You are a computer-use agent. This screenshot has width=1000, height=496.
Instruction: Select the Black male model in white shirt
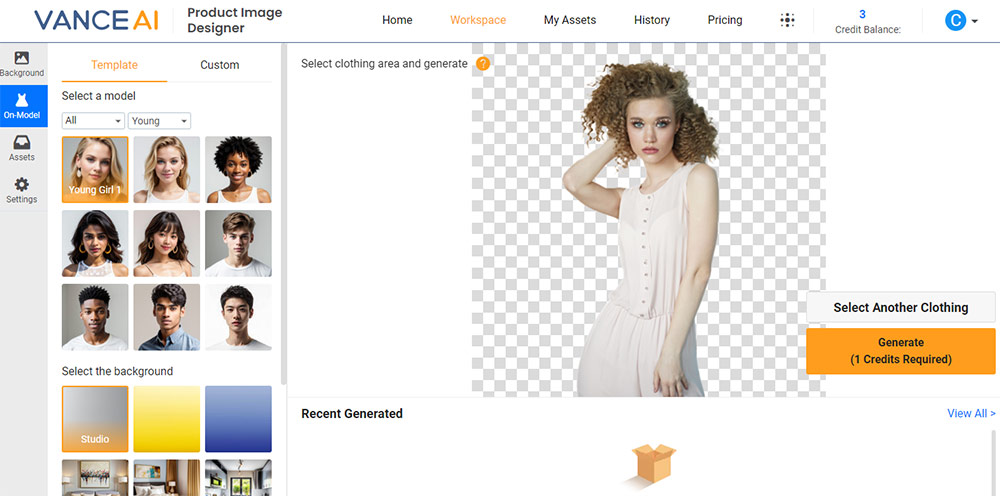[x=95, y=317]
